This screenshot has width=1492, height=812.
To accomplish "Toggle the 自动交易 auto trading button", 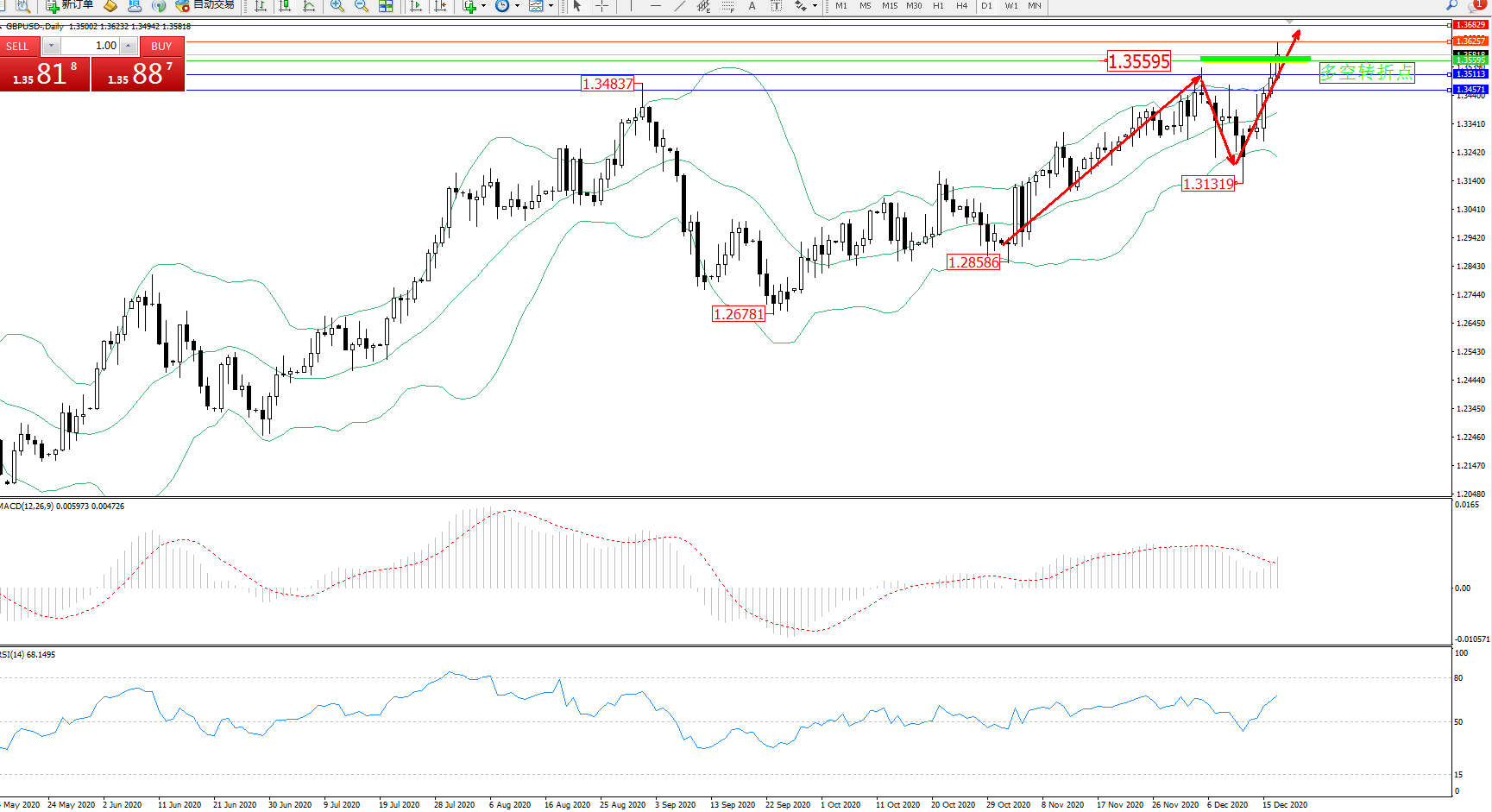I will [x=205, y=5].
